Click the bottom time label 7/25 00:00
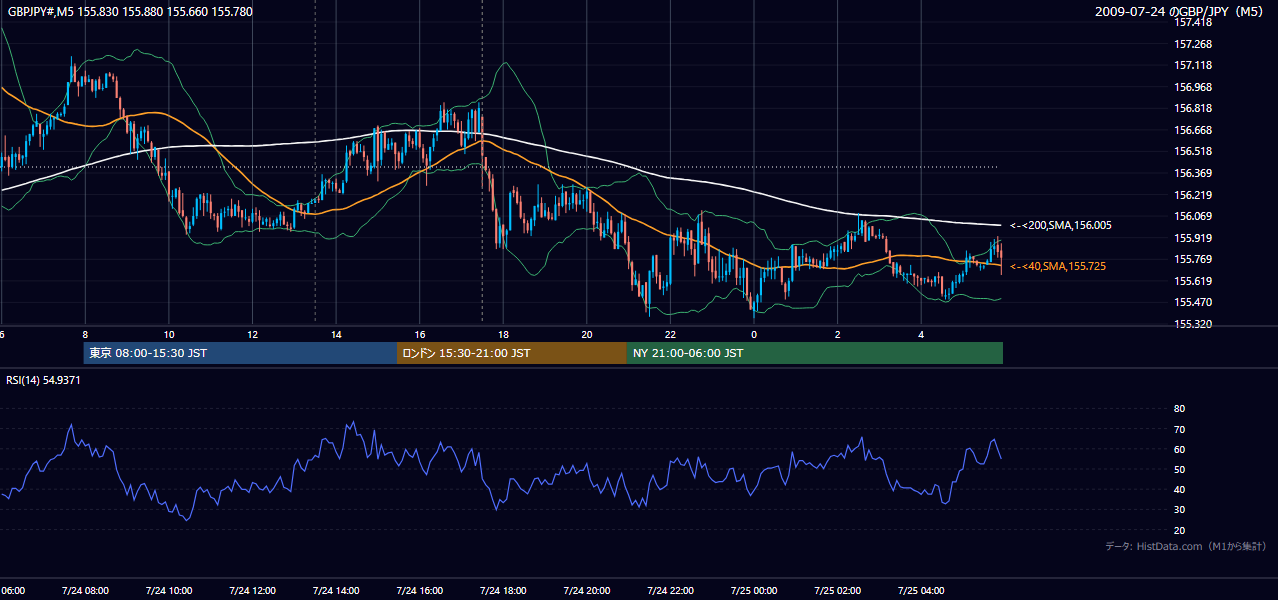 753,591
